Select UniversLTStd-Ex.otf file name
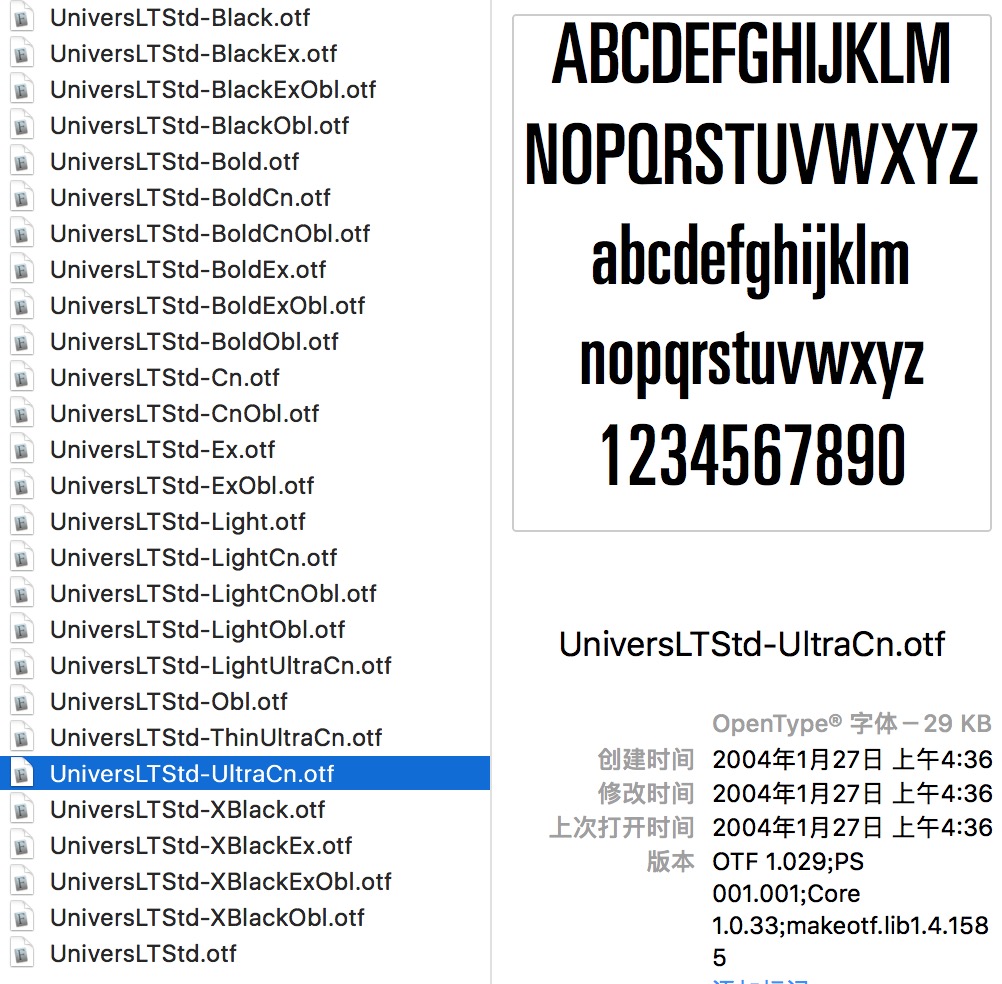The height and width of the screenshot is (984, 1002). 163,450
